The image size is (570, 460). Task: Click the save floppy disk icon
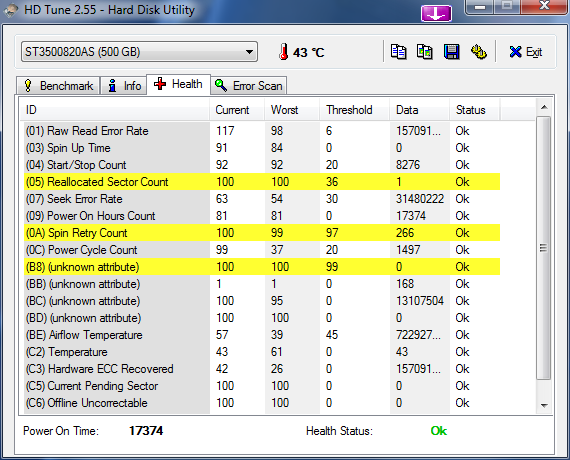451,52
